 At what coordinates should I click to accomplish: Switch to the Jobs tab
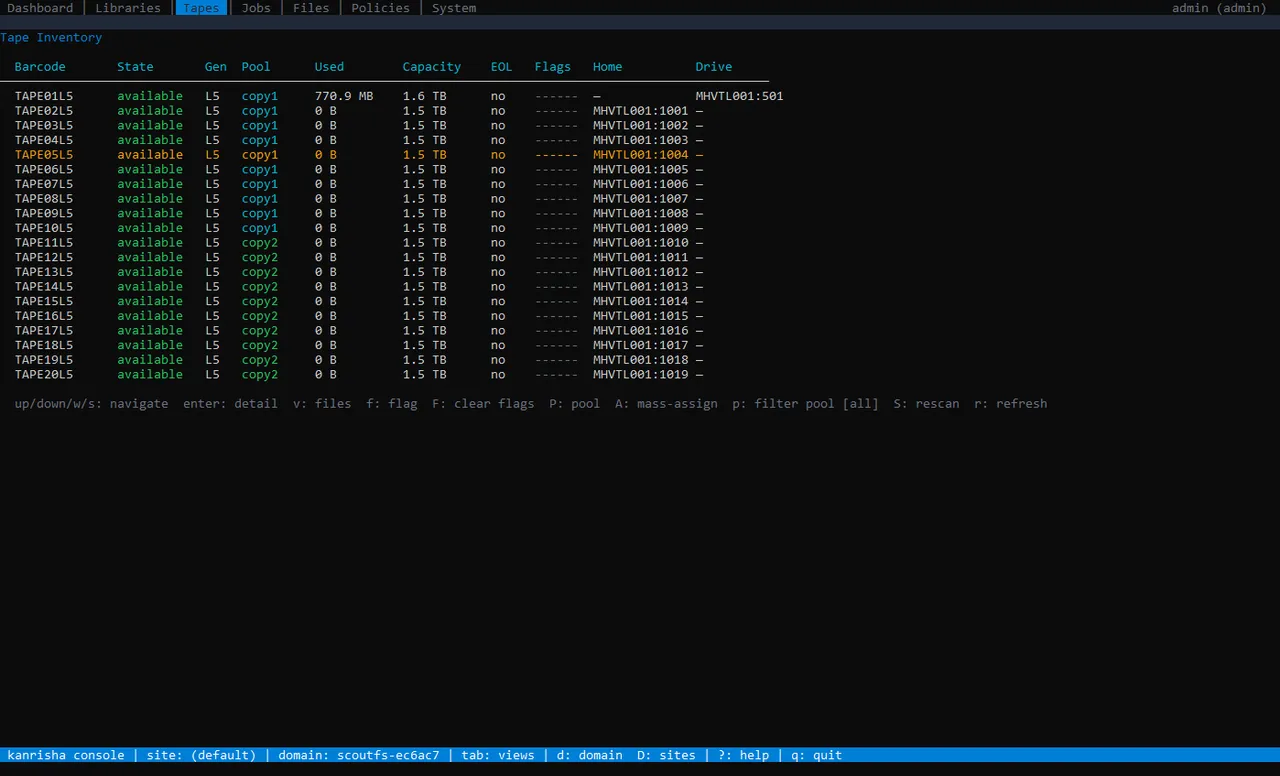(x=255, y=8)
